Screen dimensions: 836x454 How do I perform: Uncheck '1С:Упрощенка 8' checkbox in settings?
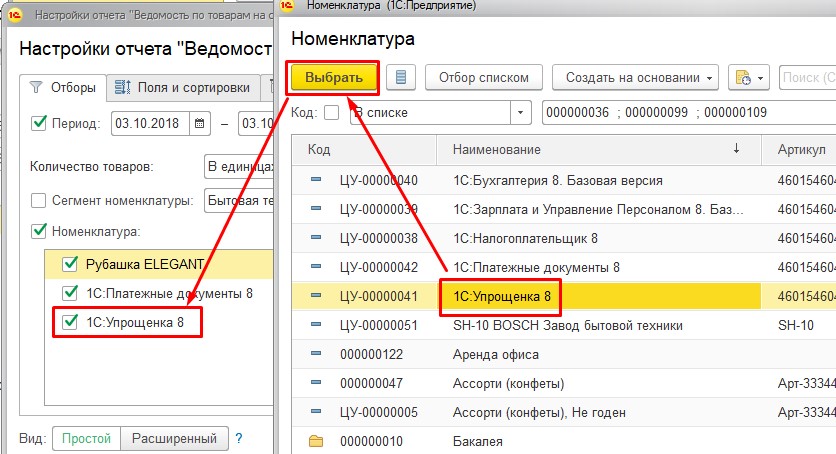coord(70,322)
